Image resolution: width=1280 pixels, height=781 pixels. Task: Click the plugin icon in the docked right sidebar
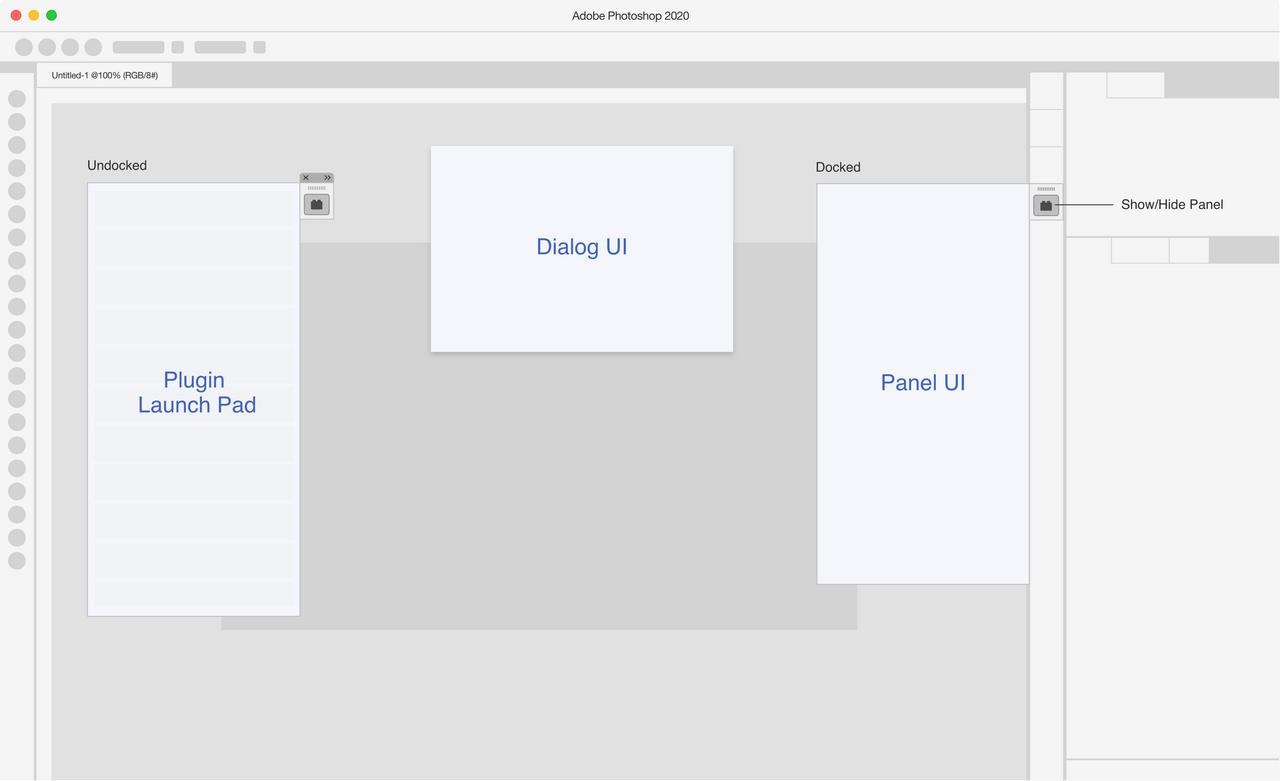pyautogui.click(x=1046, y=205)
